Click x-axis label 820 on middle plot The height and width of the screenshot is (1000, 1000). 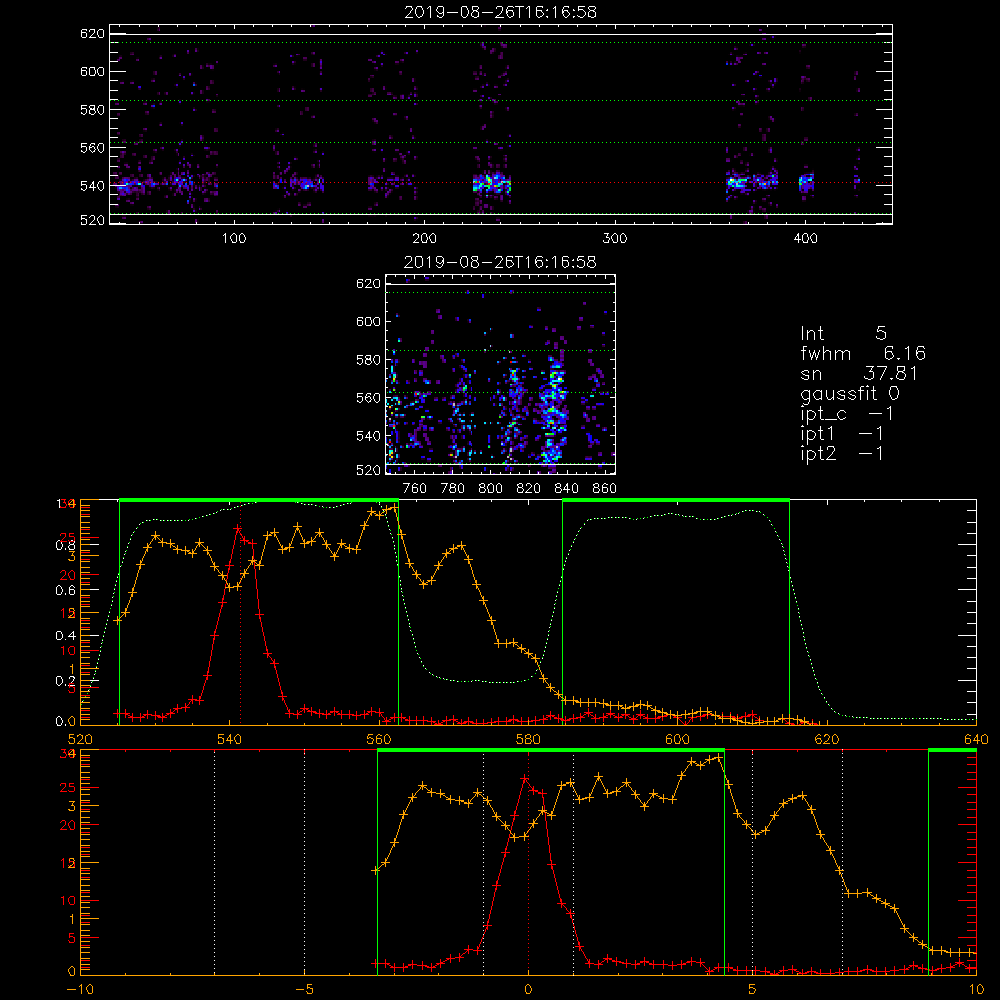[x=529, y=489]
